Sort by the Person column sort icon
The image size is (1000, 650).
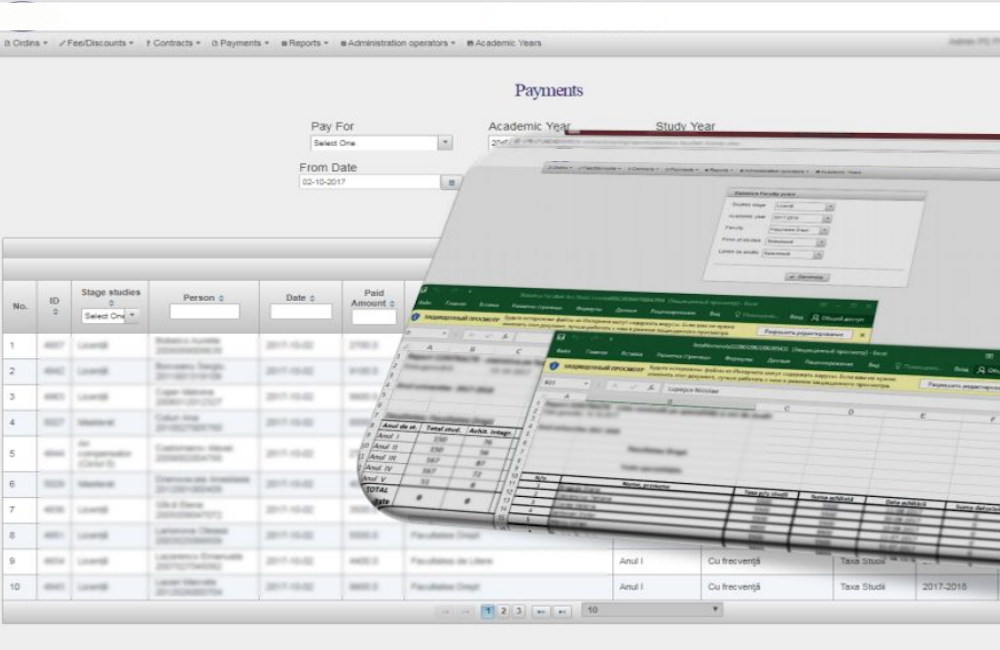tap(221, 298)
